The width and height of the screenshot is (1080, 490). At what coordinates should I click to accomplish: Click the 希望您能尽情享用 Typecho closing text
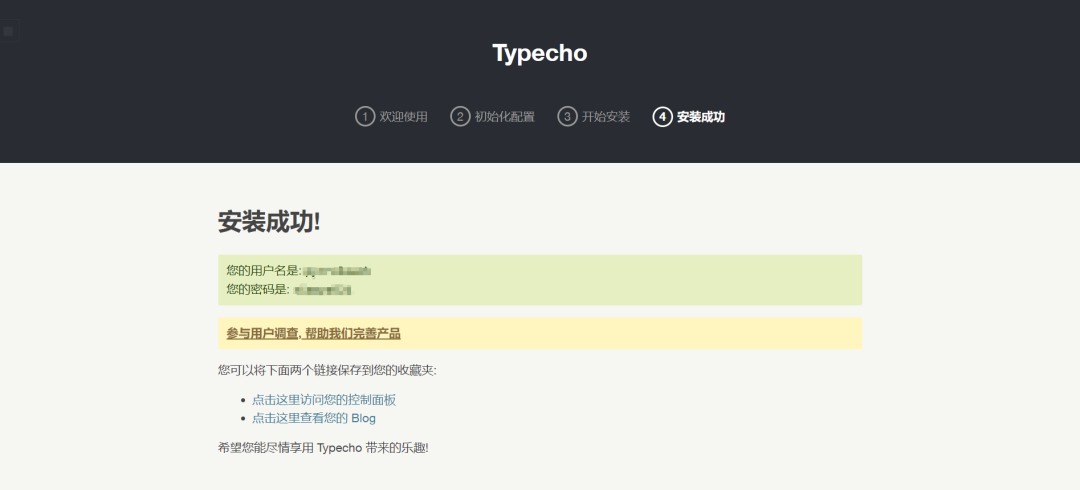coord(323,448)
